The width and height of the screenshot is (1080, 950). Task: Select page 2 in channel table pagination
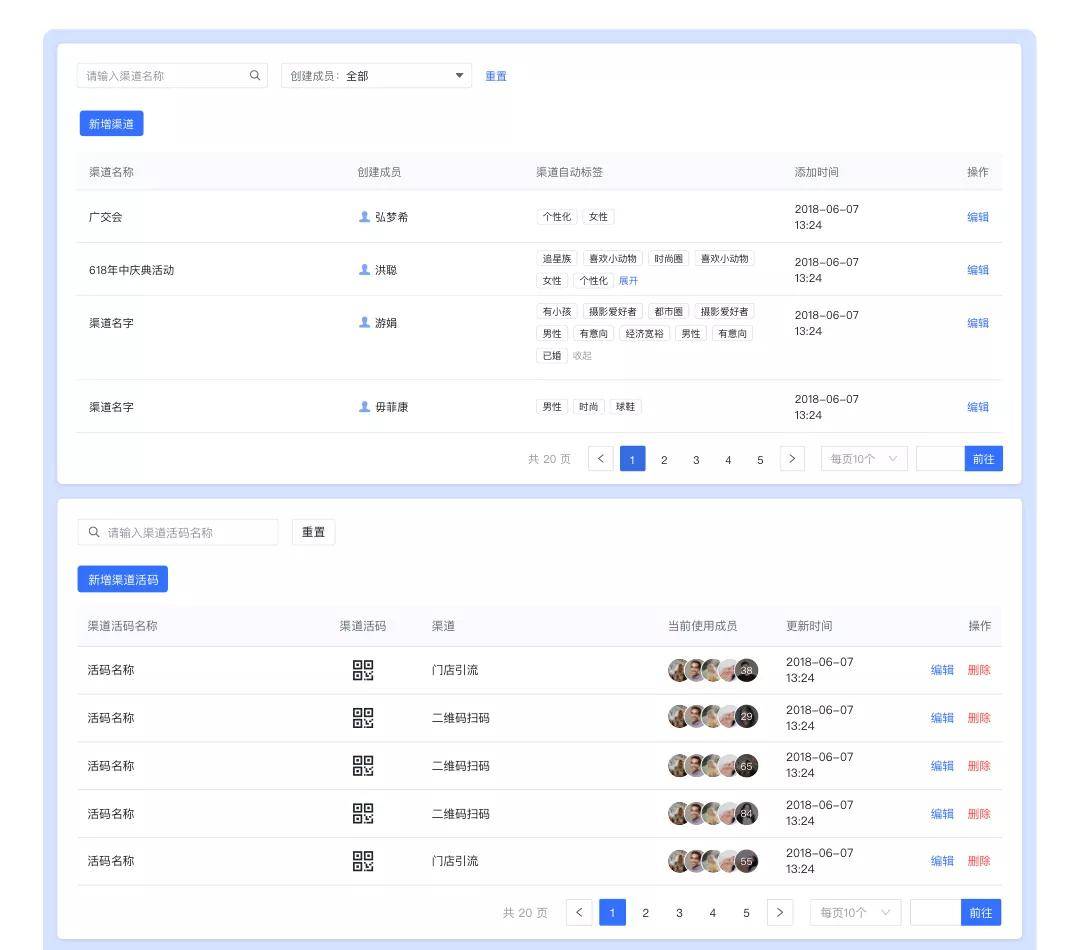[664, 459]
